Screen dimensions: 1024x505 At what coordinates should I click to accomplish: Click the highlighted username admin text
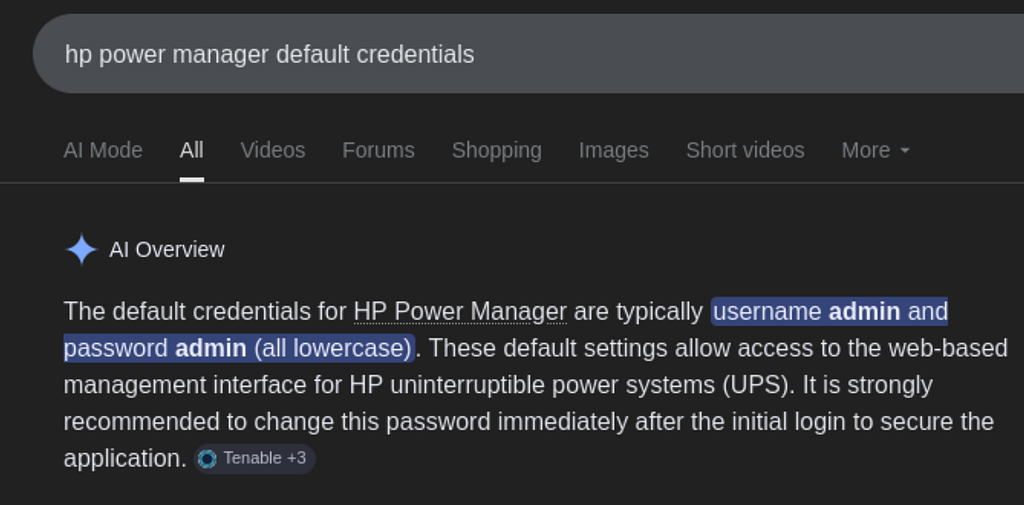(x=807, y=312)
